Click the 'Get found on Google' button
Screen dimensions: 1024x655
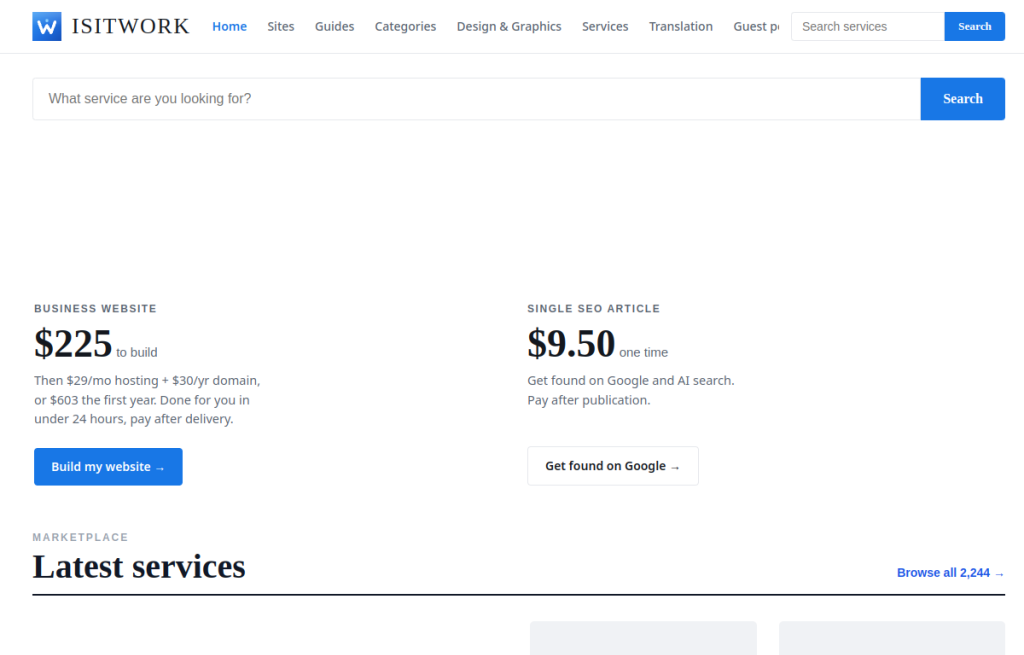[x=613, y=466]
